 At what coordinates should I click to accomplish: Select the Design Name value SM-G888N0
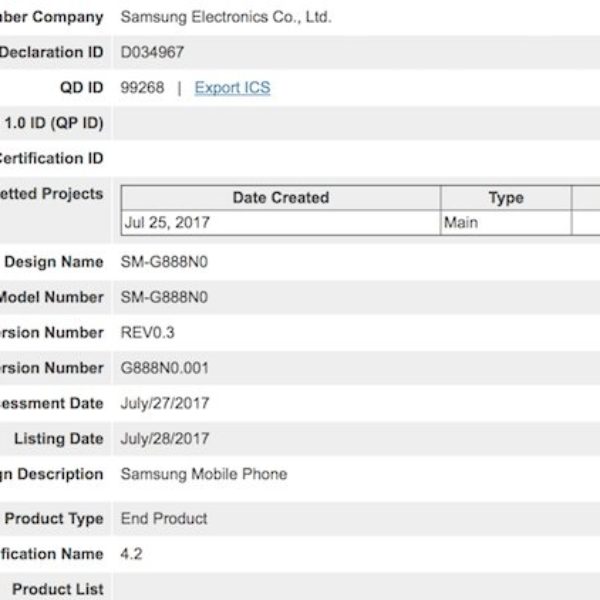(x=164, y=262)
